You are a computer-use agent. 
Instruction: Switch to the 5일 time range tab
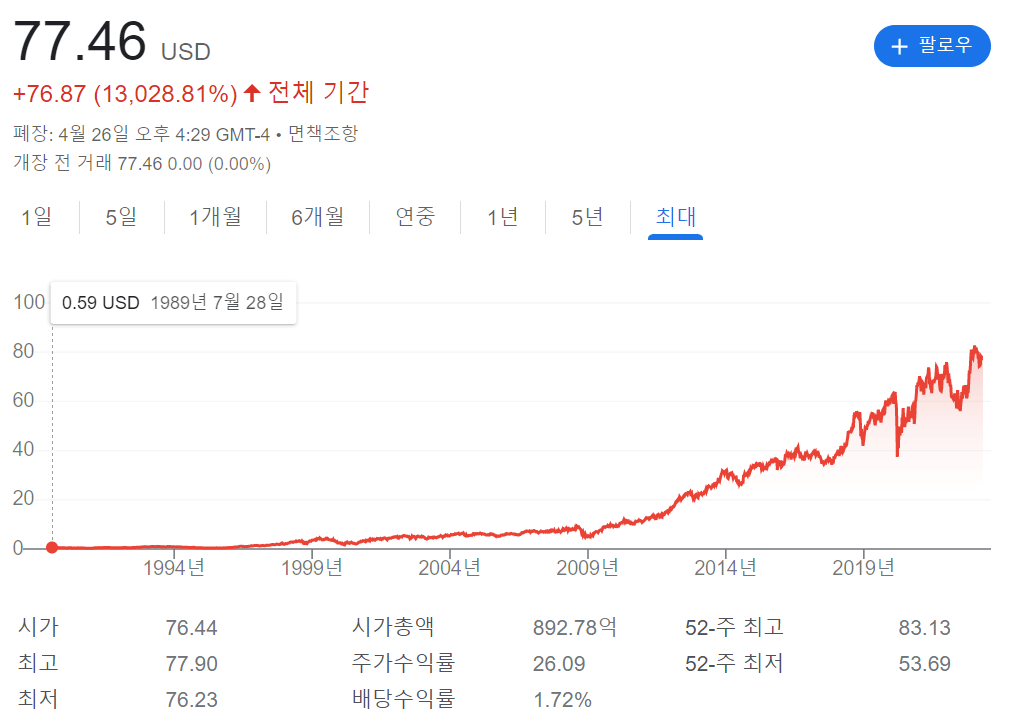pos(120,217)
